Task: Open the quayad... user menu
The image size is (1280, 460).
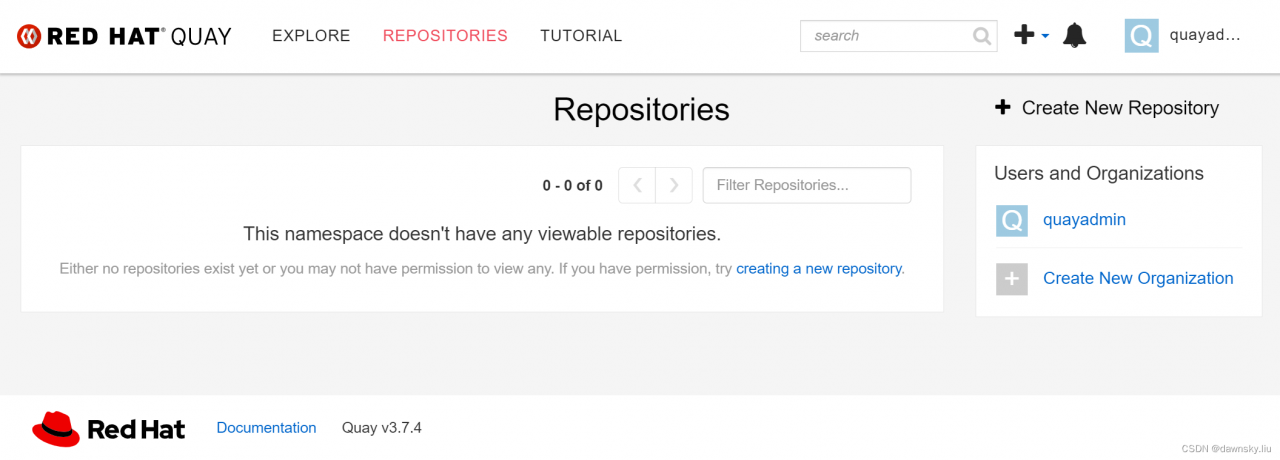Action: (1204, 35)
